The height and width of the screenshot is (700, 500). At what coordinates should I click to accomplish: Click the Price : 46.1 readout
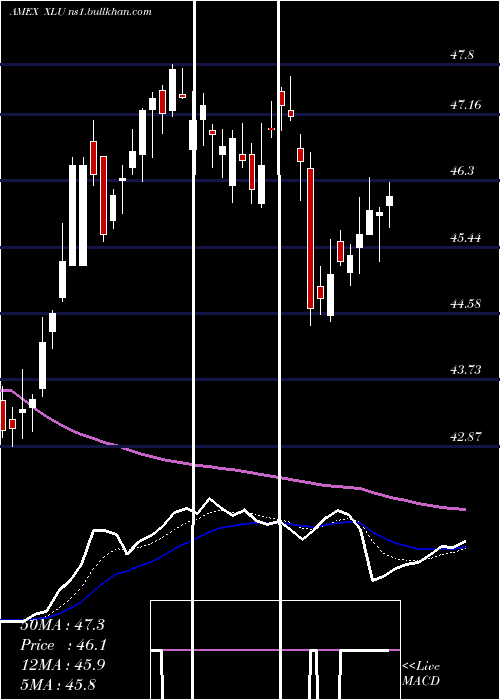[x=63, y=645]
